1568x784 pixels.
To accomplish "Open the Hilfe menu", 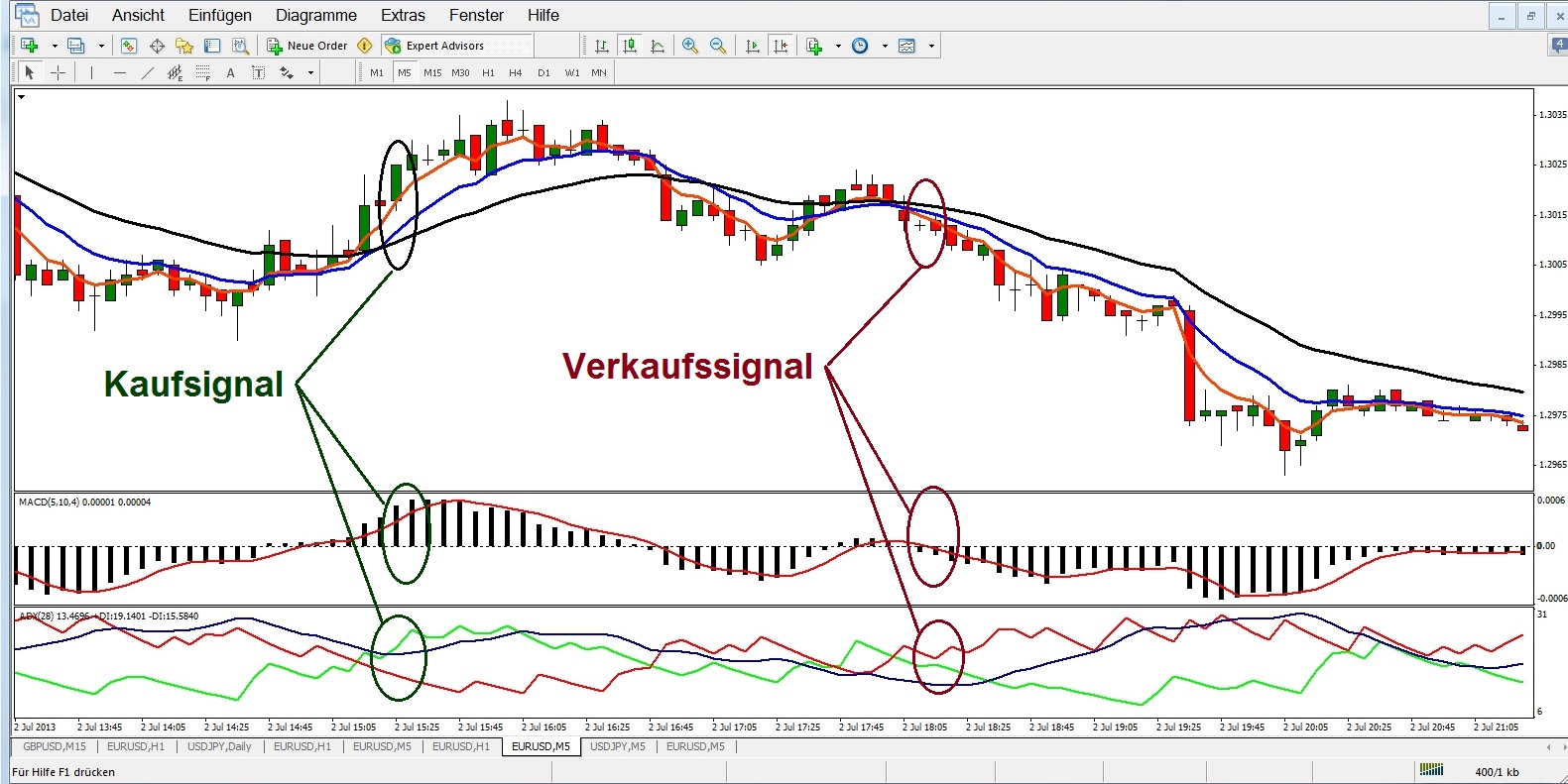I will (x=543, y=15).
